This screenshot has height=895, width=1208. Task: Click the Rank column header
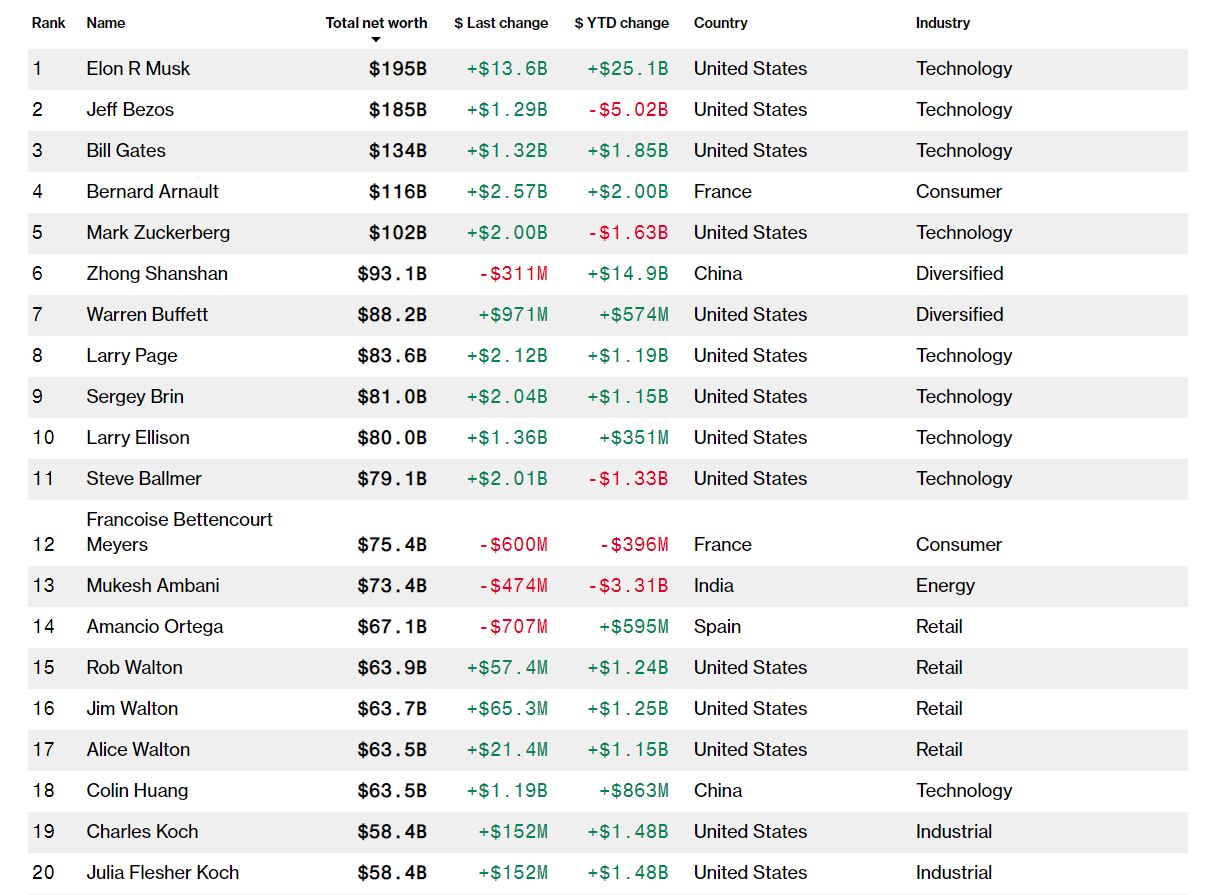pyautogui.click(x=48, y=22)
